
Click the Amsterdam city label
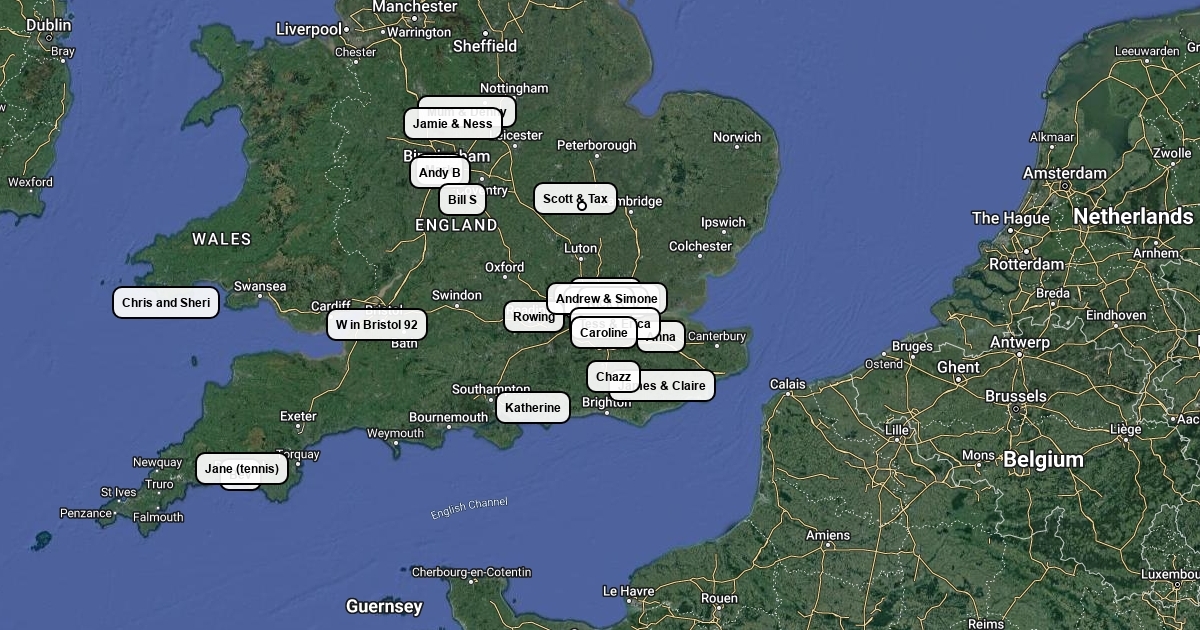point(1065,173)
